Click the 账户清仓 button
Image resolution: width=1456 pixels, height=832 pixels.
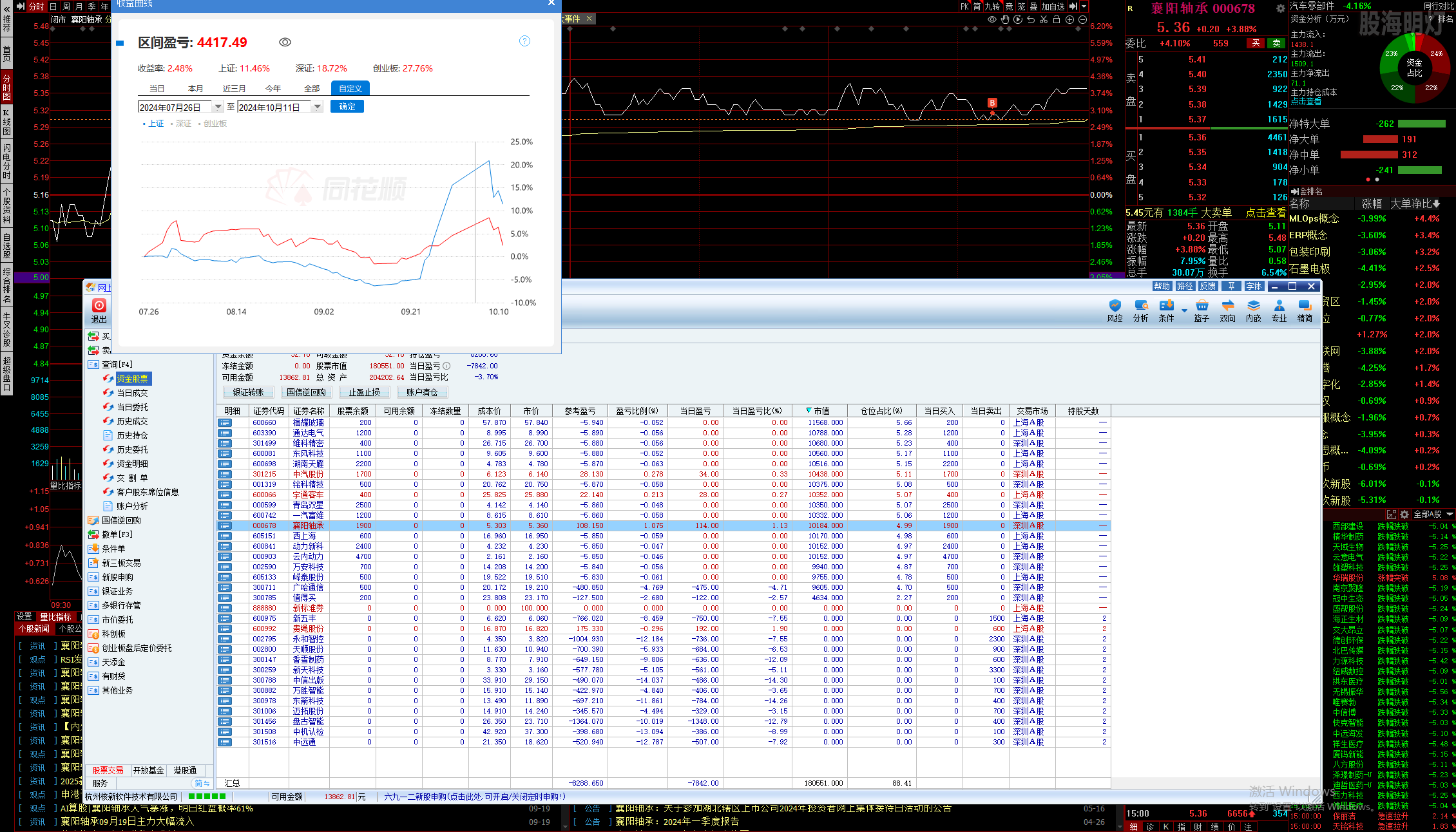click(422, 392)
